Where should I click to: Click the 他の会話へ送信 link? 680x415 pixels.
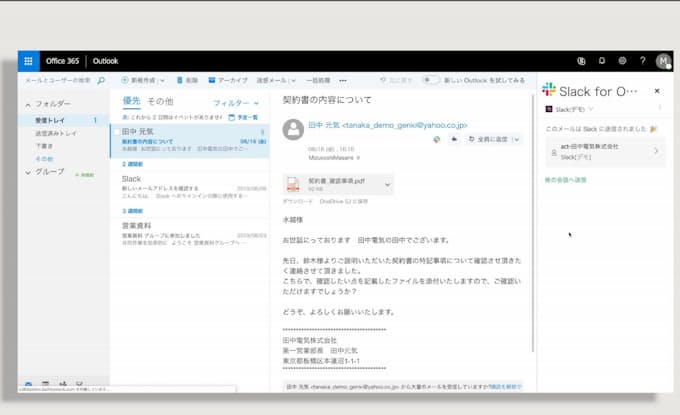566,179
